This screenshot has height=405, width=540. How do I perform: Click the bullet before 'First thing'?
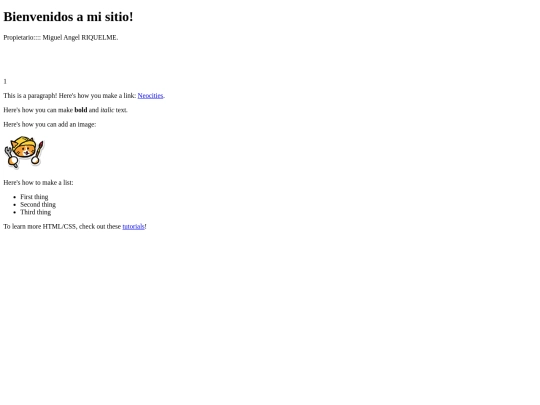[x=14, y=197]
